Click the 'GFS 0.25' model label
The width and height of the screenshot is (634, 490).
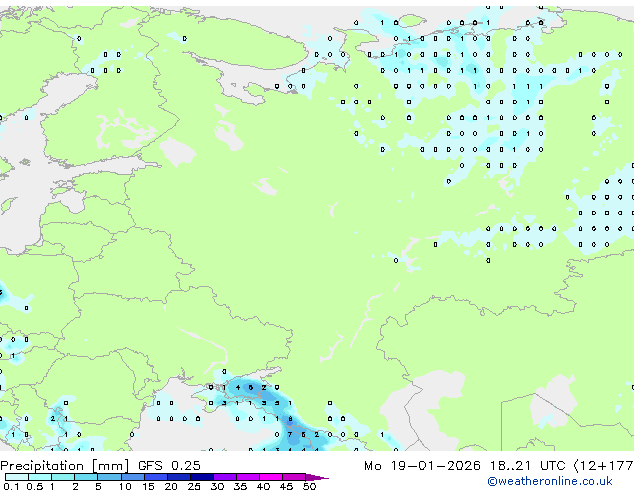tap(169, 466)
